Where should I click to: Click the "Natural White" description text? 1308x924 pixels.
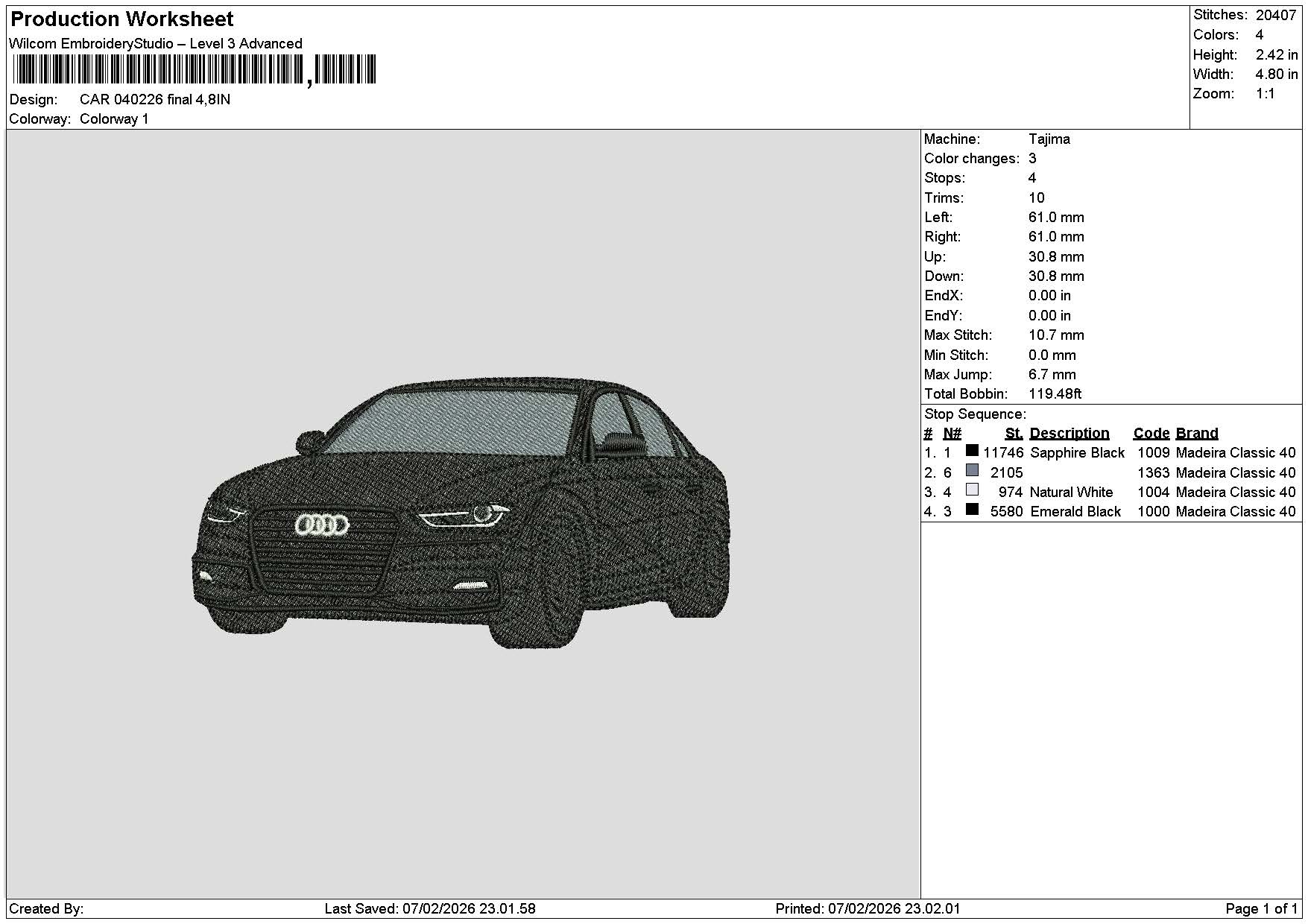point(1071,492)
